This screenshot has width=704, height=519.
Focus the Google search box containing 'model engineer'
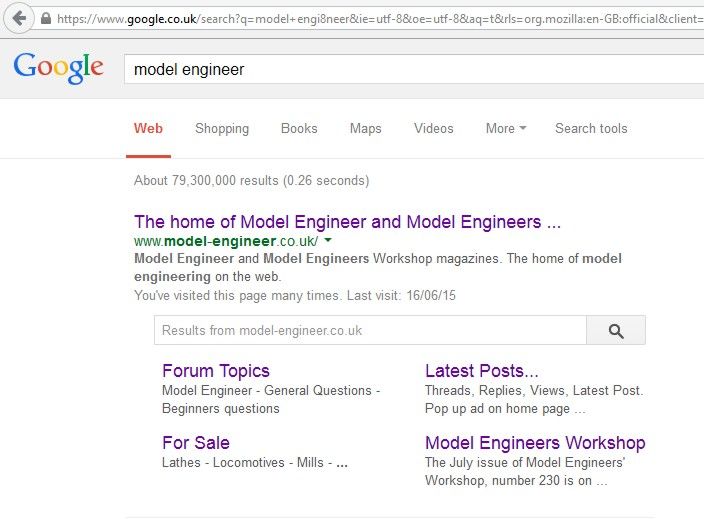click(414, 69)
